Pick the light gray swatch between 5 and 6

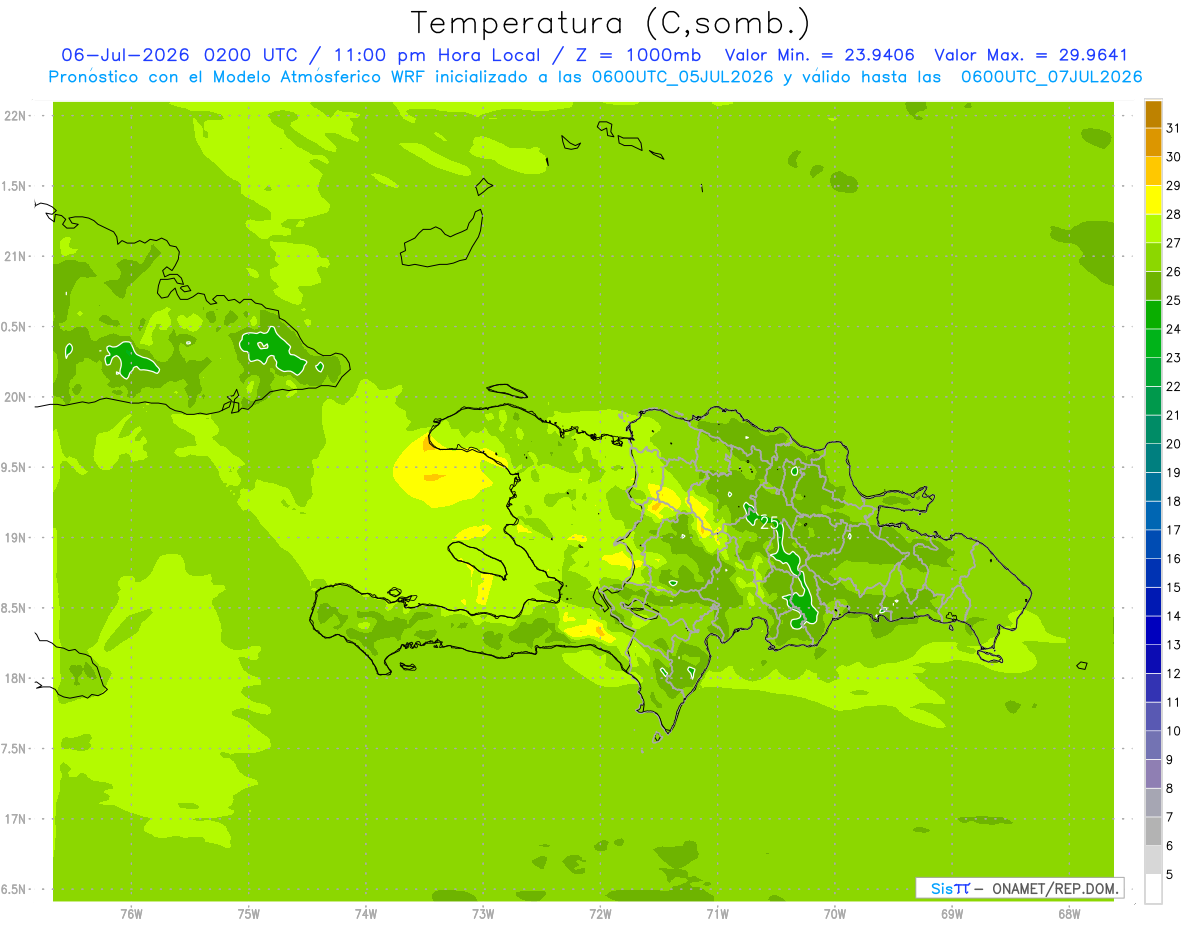pos(1153,861)
